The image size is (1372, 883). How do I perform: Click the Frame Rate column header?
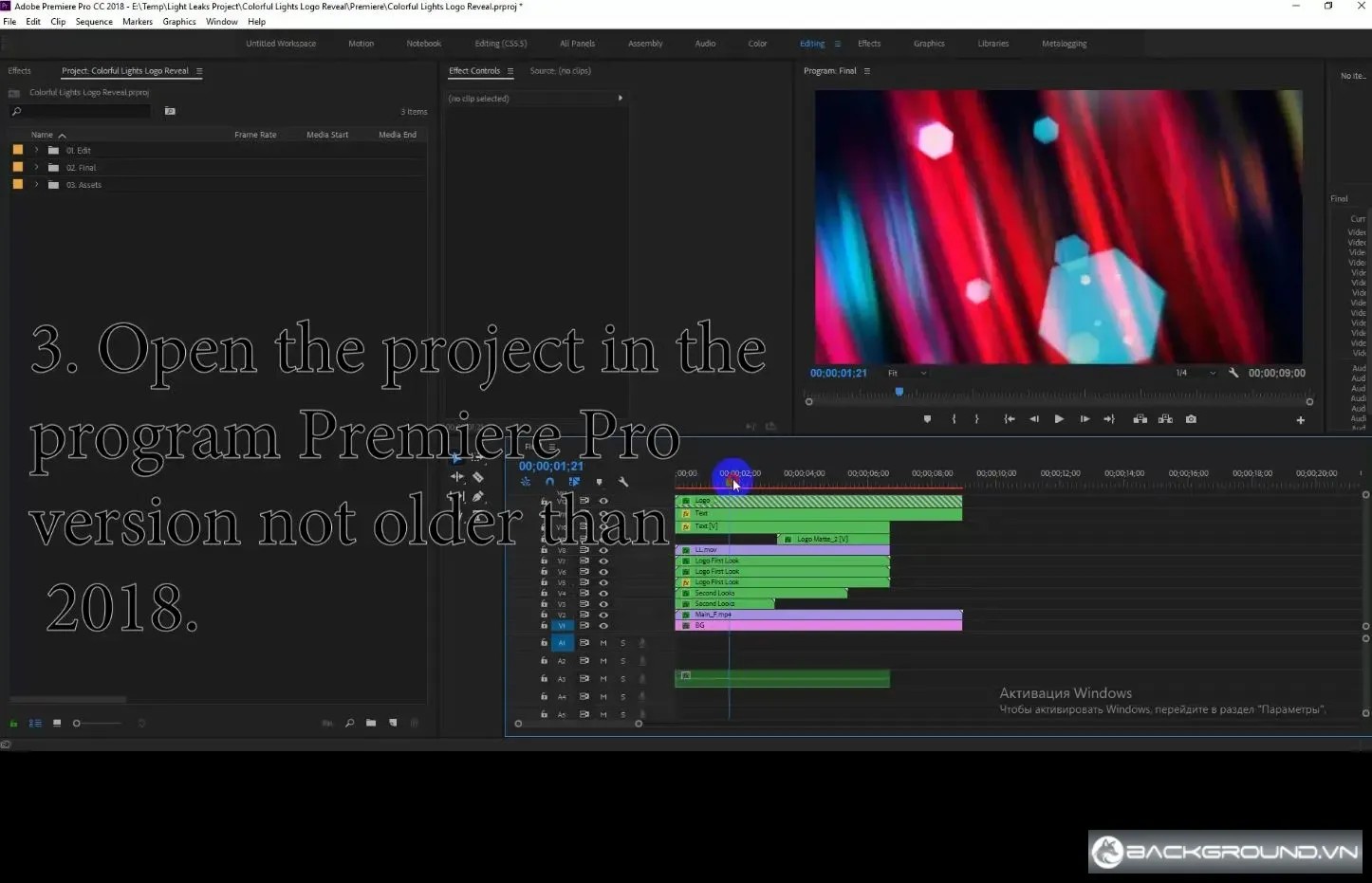coord(255,135)
